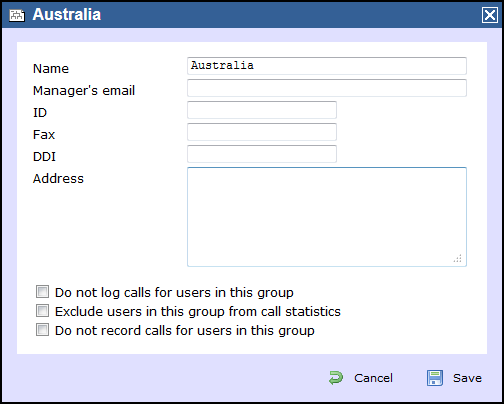Click the group icon in the title bar
Screen dimensions: 504x404
tap(17, 15)
